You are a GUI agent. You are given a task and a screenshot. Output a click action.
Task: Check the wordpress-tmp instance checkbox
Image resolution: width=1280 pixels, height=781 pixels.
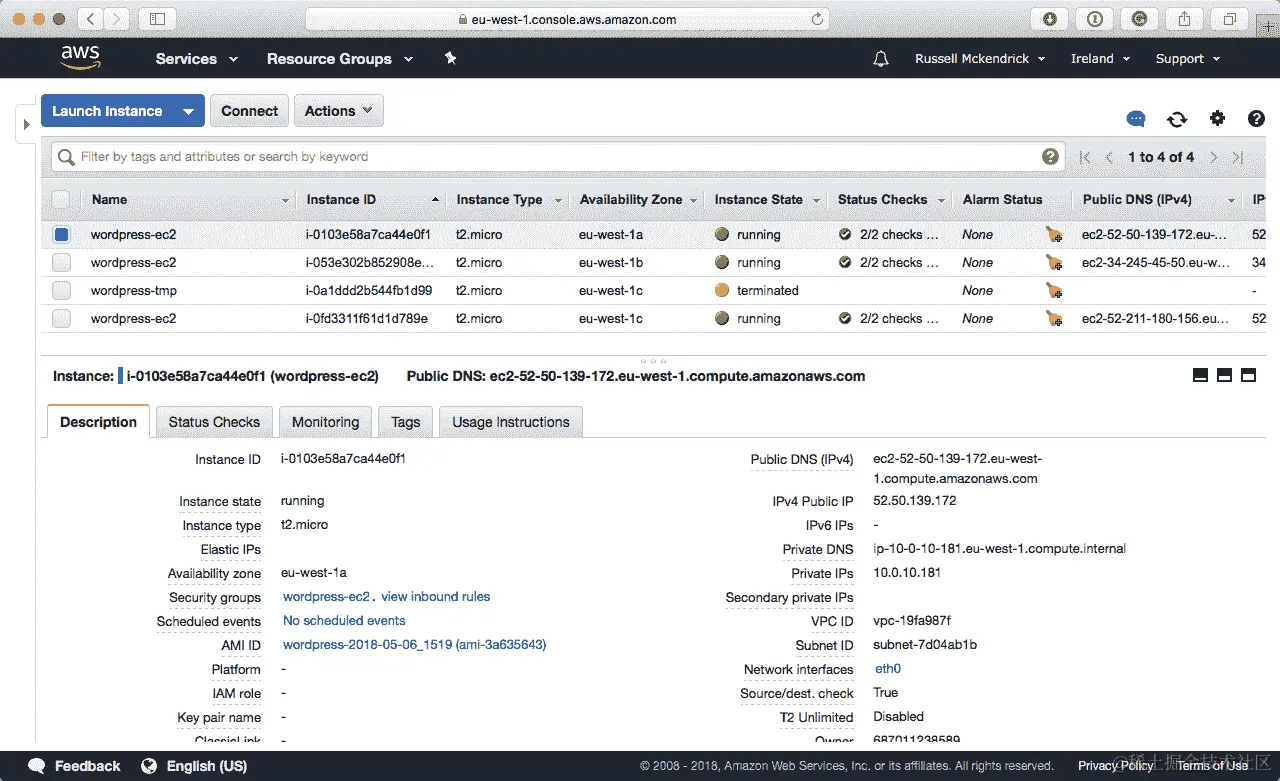tap(61, 291)
